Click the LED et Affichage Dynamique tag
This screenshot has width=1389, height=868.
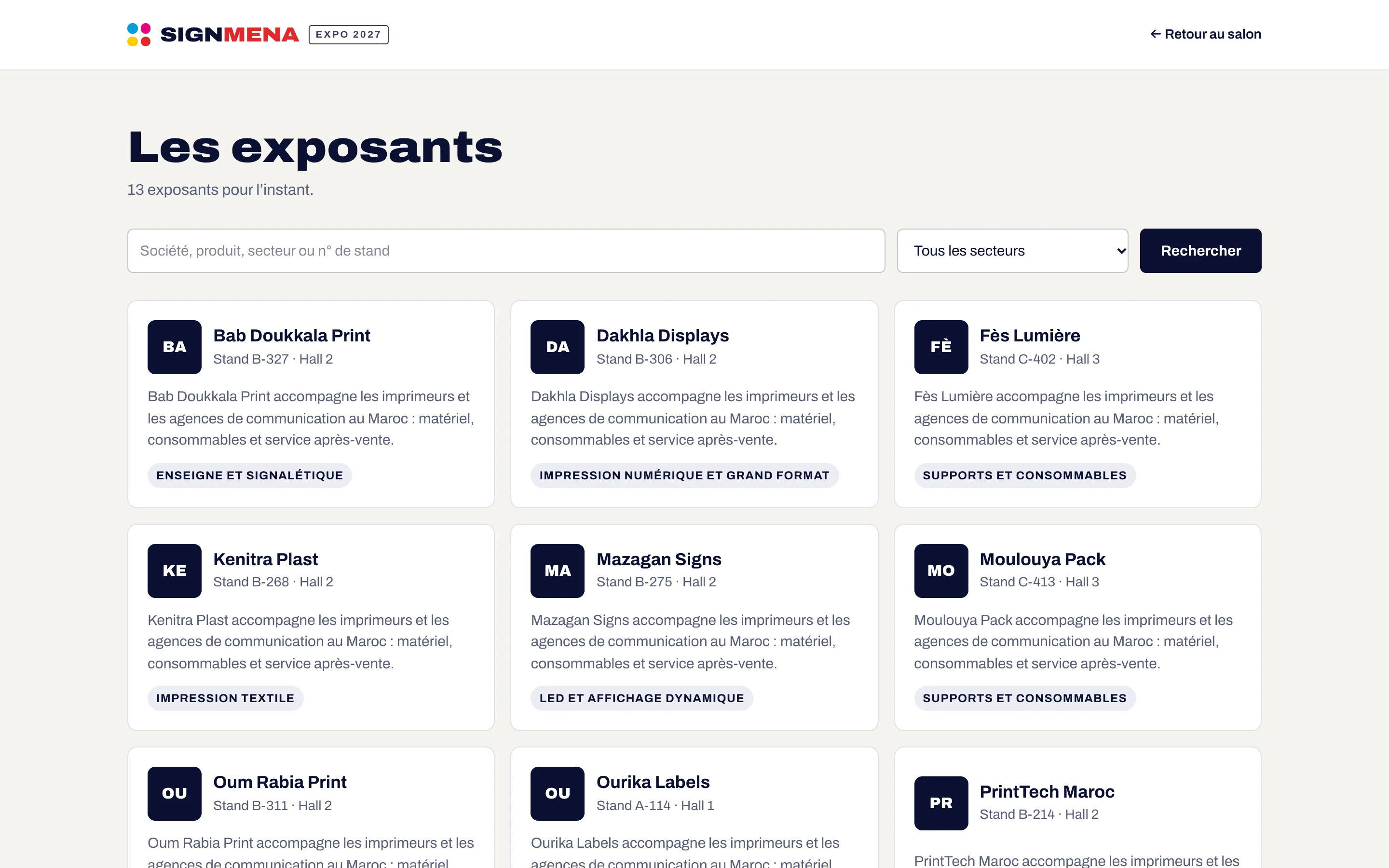click(x=642, y=698)
